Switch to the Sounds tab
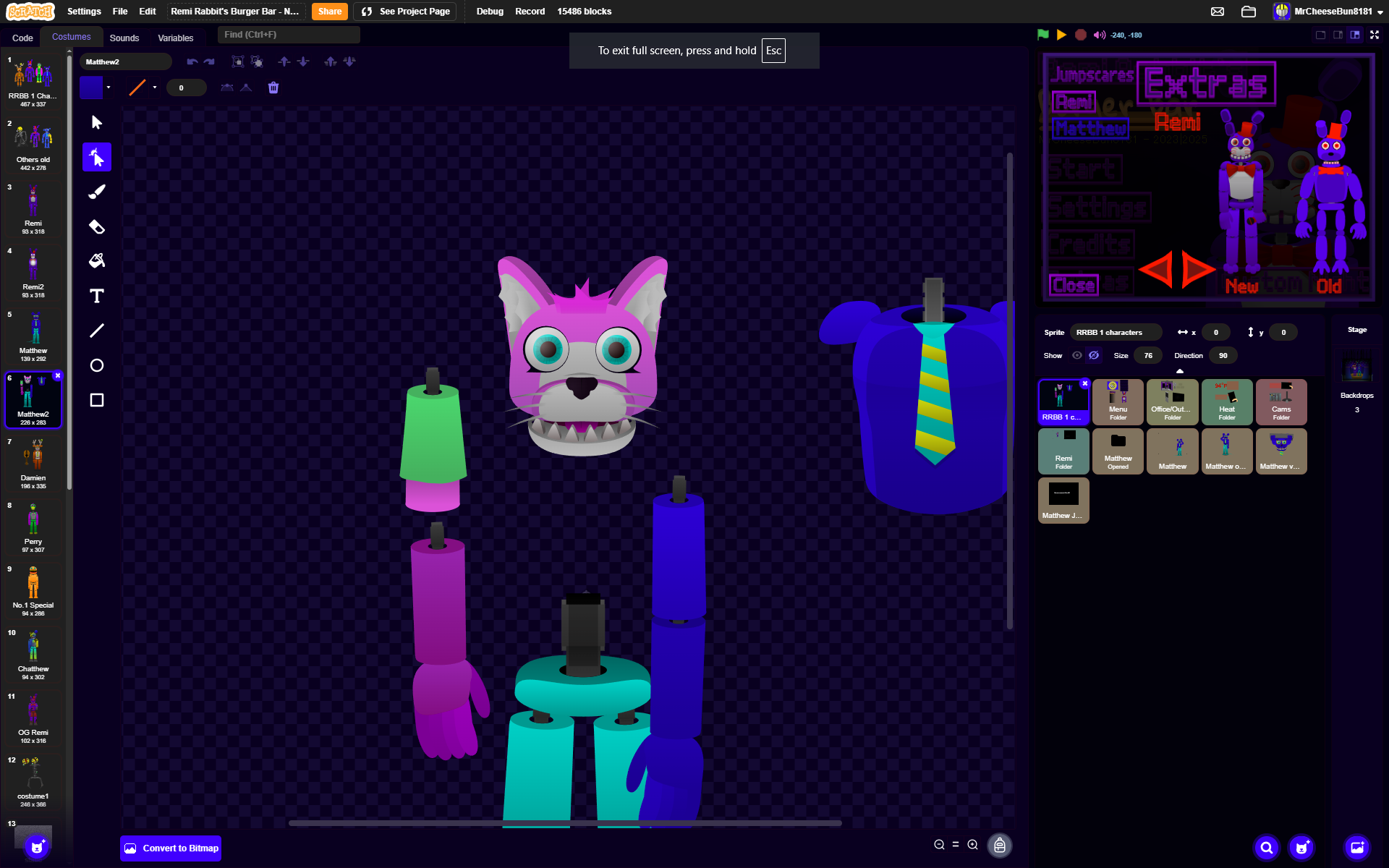This screenshot has height=868, width=1389. tap(124, 38)
